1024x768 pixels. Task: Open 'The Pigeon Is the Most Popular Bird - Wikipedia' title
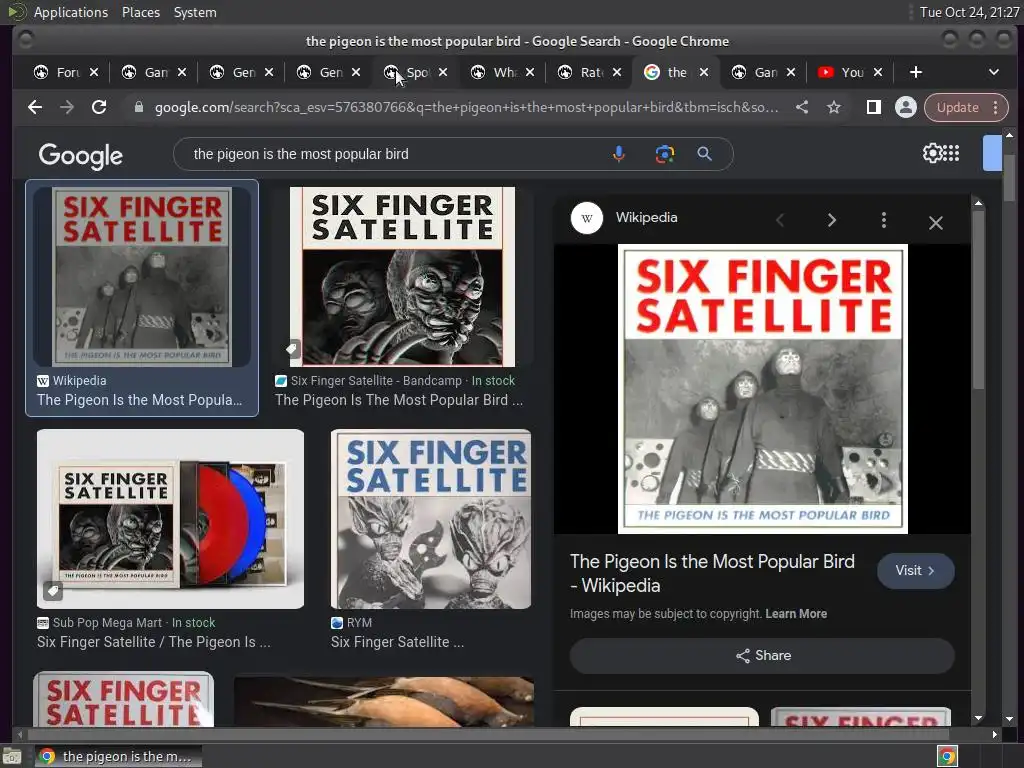(712, 573)
